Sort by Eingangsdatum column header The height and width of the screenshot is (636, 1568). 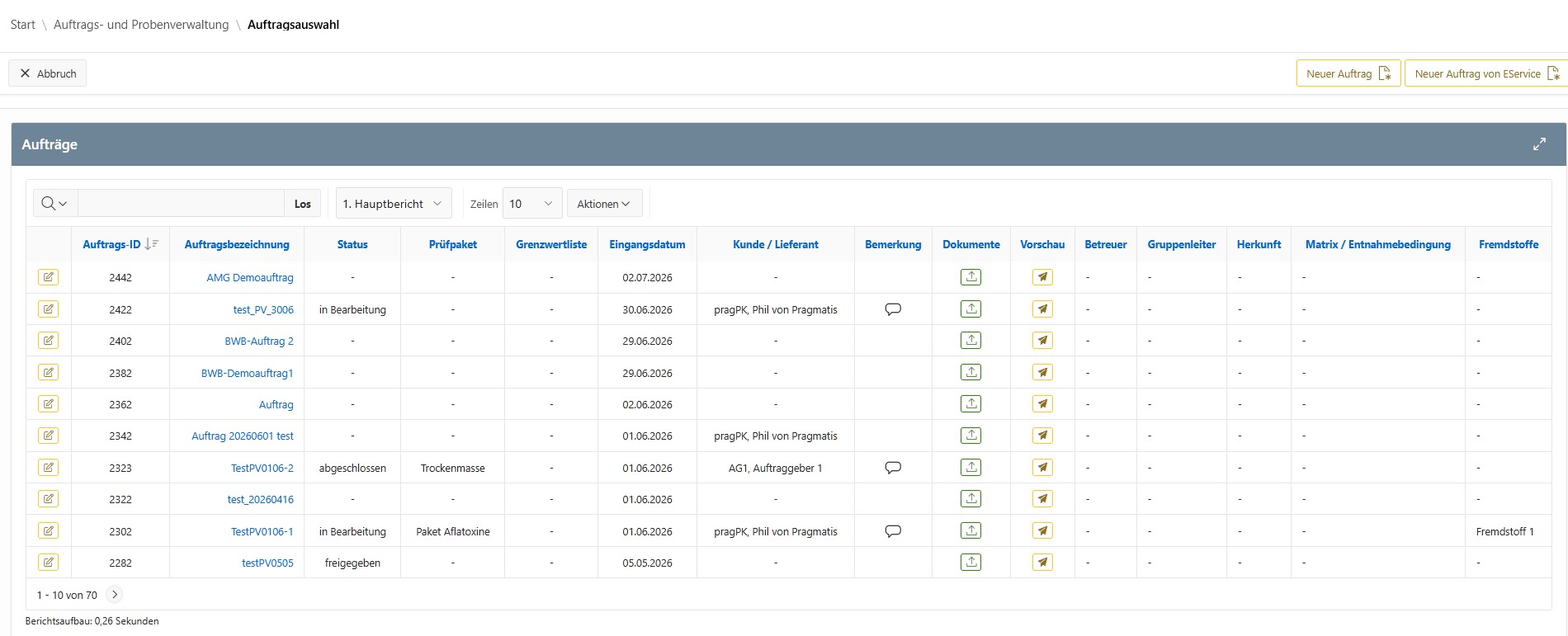[x=647, y=244]
